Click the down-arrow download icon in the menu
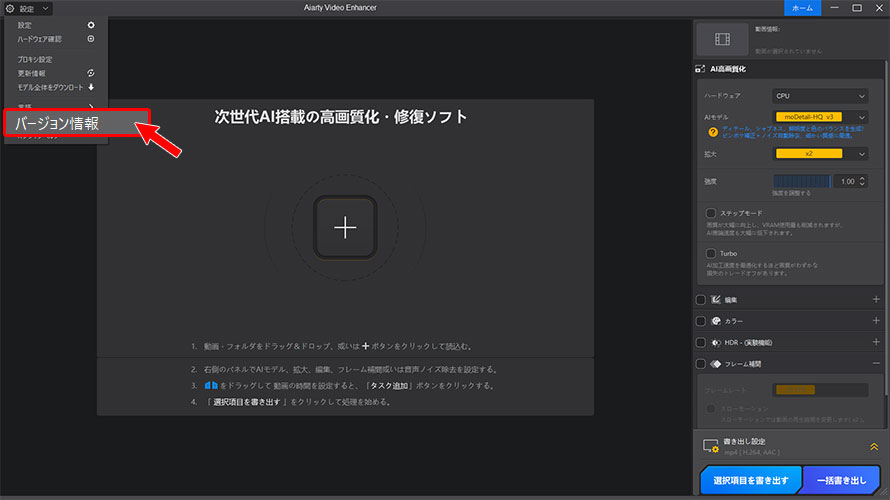The image size is (890, 500). coord(91,87)
